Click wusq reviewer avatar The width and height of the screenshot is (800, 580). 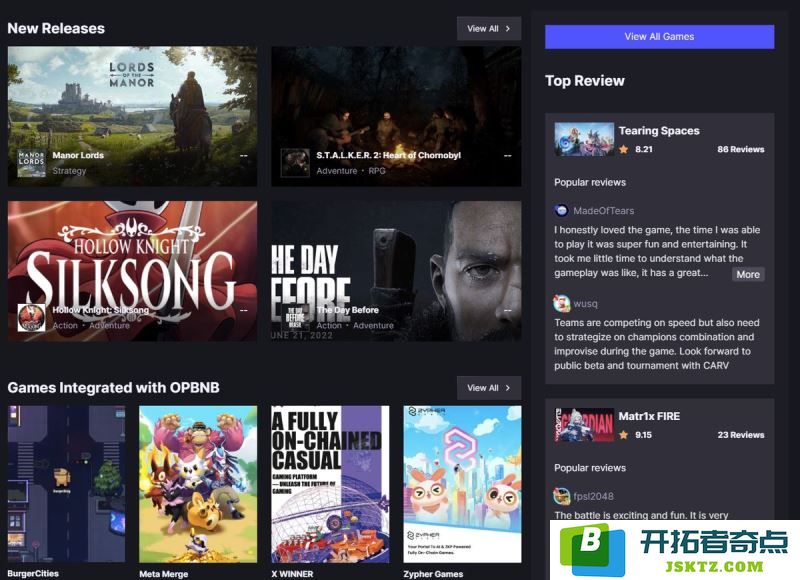pyautogui.click(x=561, y=303)
